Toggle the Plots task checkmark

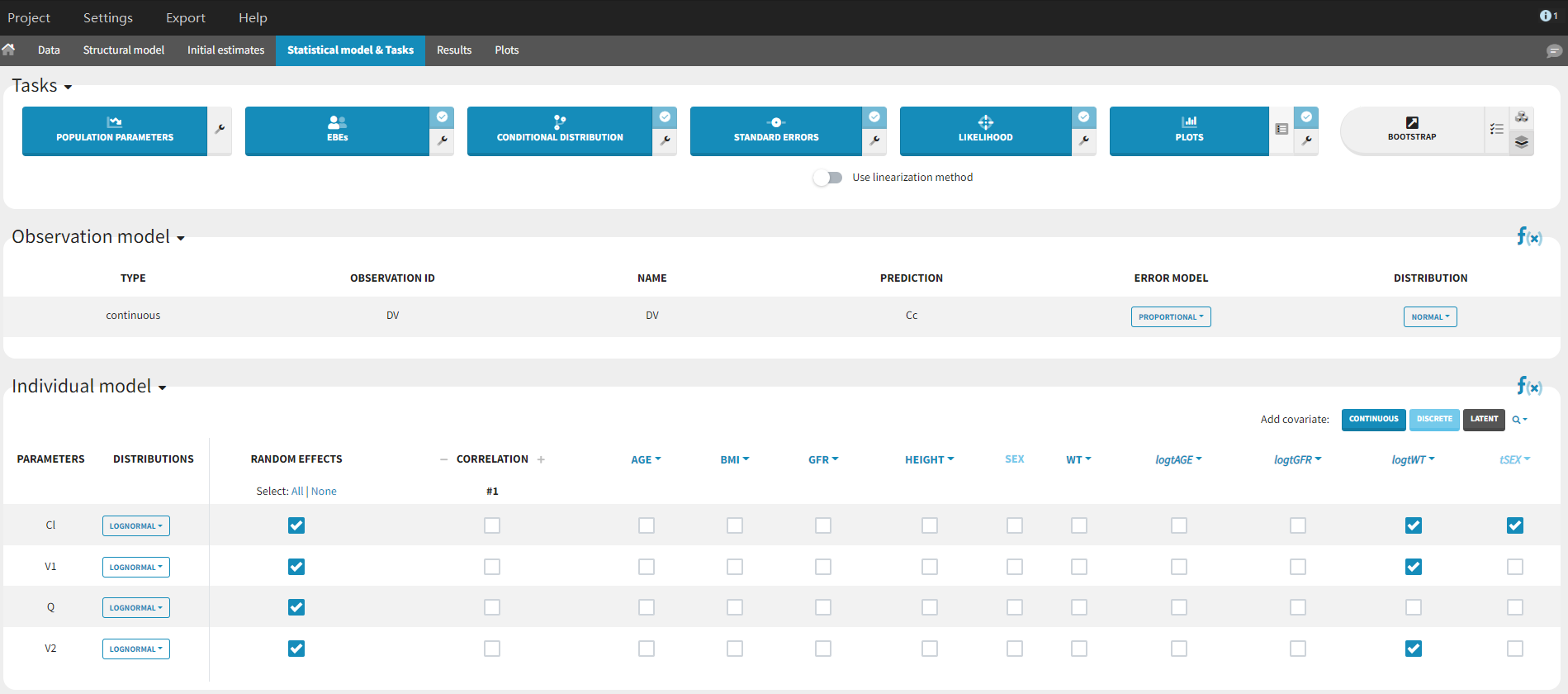(1307, 117)
